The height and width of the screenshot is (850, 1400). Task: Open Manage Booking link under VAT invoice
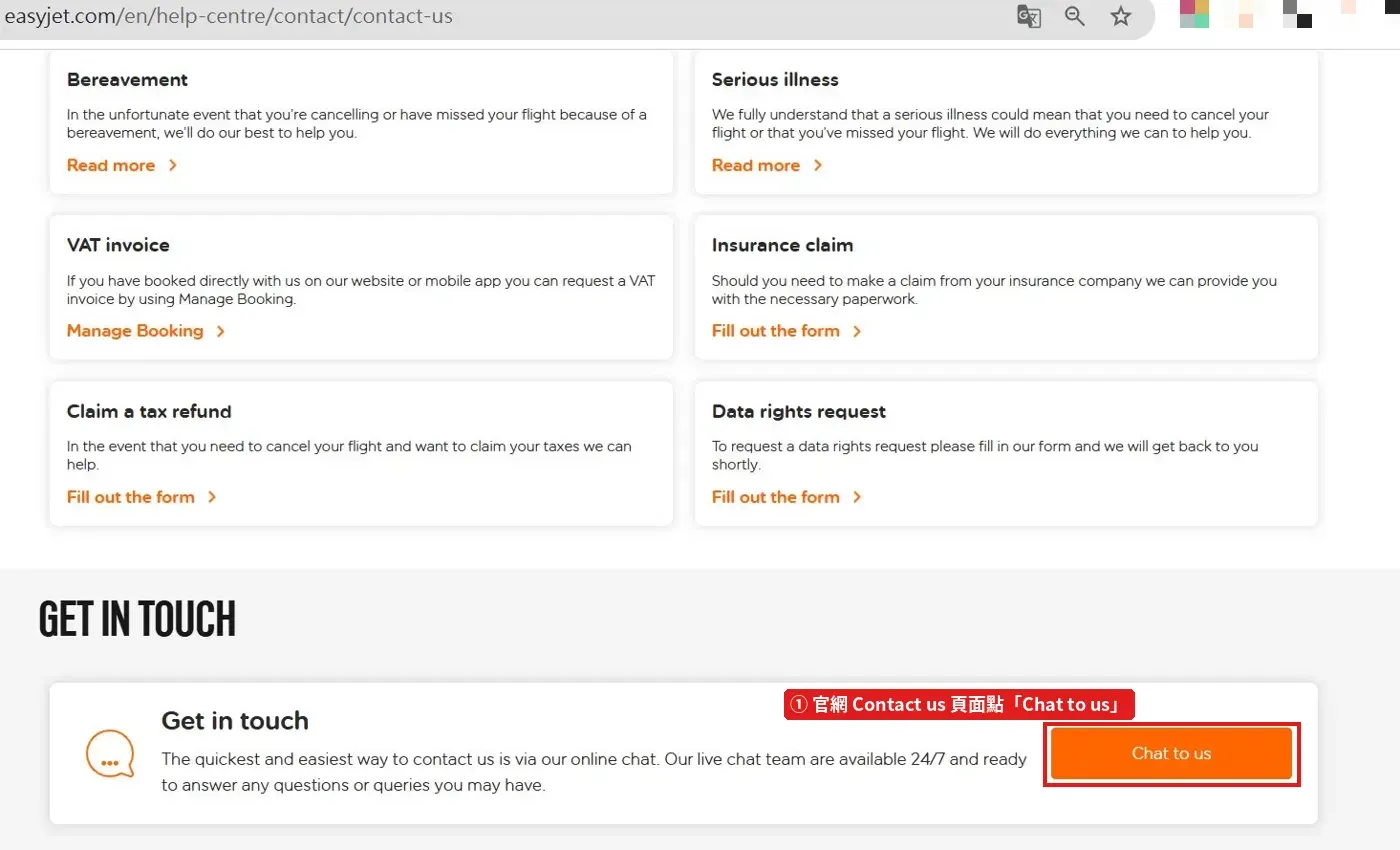[135, 331]
